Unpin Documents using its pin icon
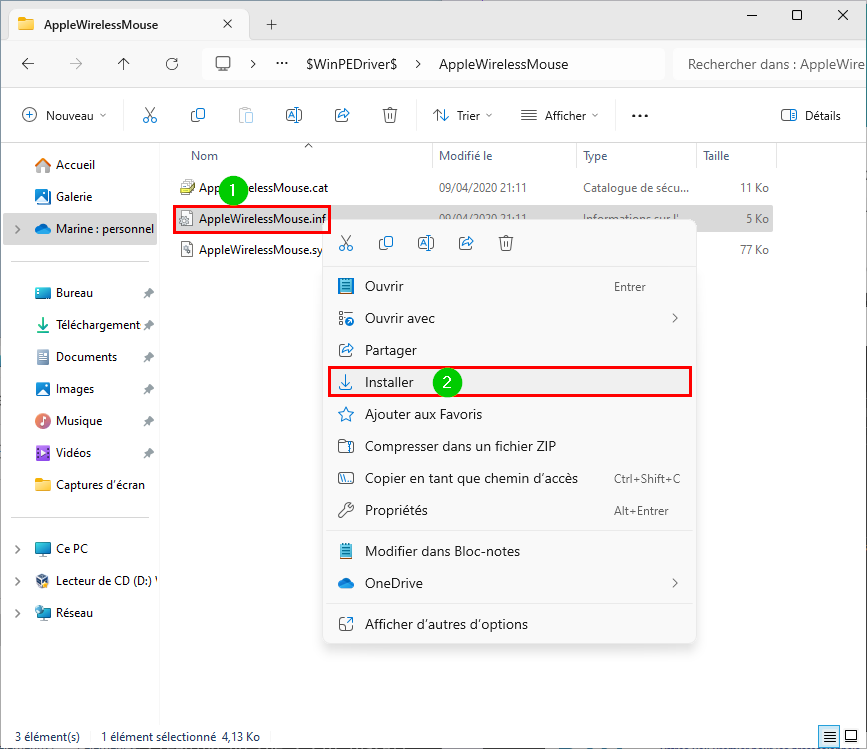This screenshot has width=867, height=749. click(x=148, y=357)
